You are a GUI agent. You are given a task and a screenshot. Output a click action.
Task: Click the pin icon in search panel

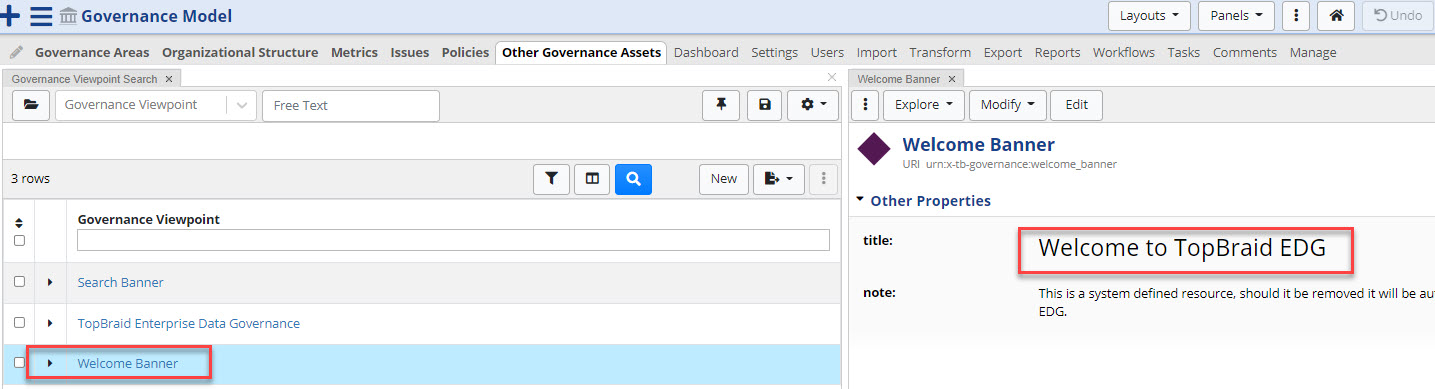721,104
